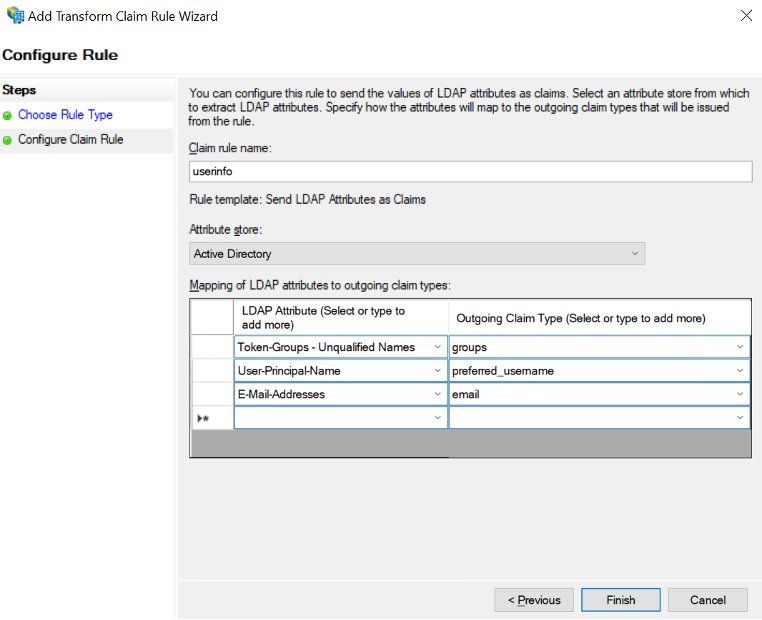Cancel the claim rule wizard
762x620 pixels.
pyautogui.click(x=708, y=600)
